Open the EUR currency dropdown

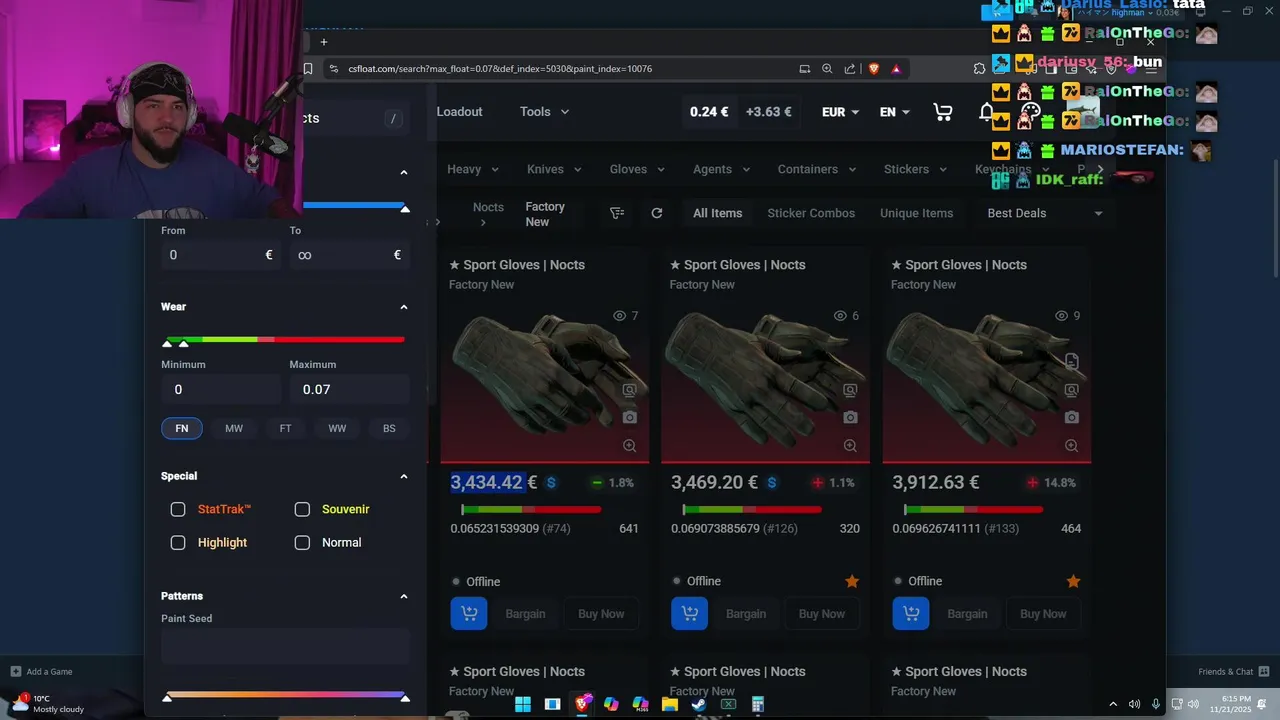840,112
